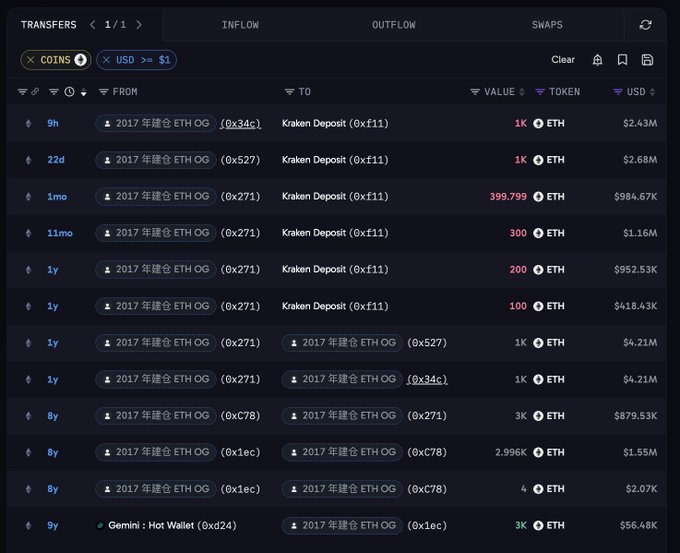Open recipient address (0x34c) in $4.21M row
680x553 pixels.
coord(427,380)
